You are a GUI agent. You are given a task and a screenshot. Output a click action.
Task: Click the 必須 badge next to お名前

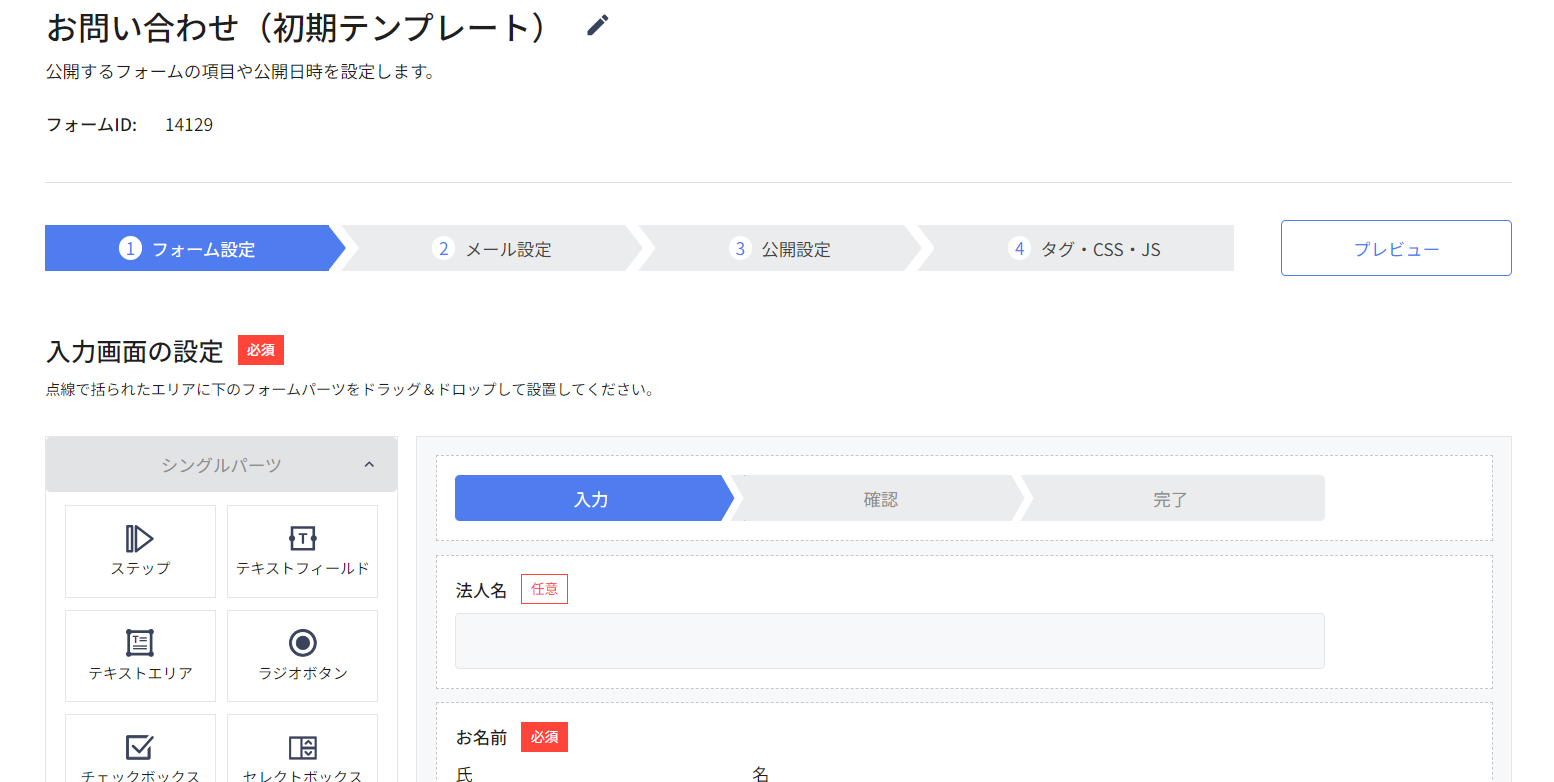pyautogui.click(x=544, y=738)
